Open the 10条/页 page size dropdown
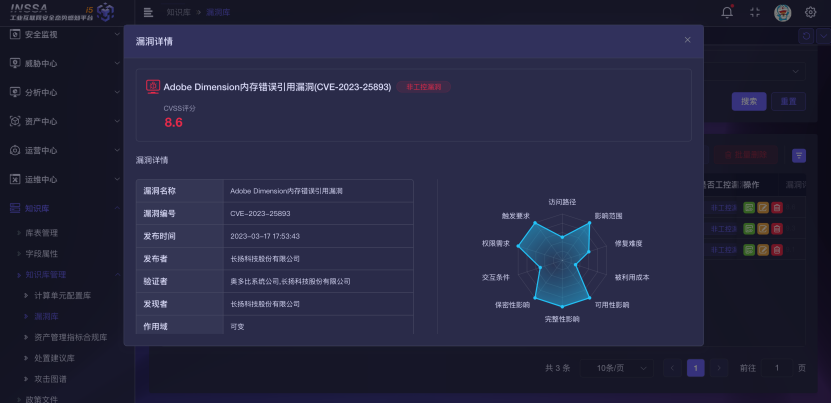The image size is (831, 404). (616, 368)
